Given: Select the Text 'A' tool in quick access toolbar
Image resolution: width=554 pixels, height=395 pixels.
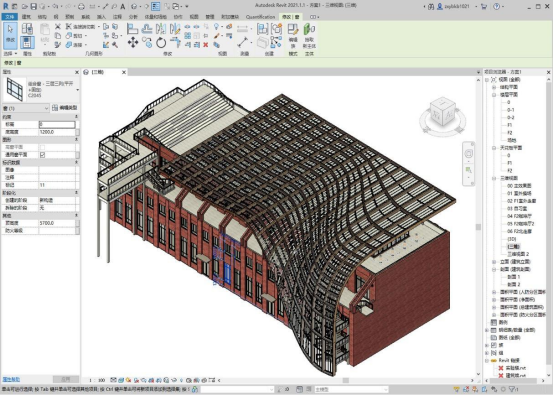Looking at the screenshot, I should point(123,6).
